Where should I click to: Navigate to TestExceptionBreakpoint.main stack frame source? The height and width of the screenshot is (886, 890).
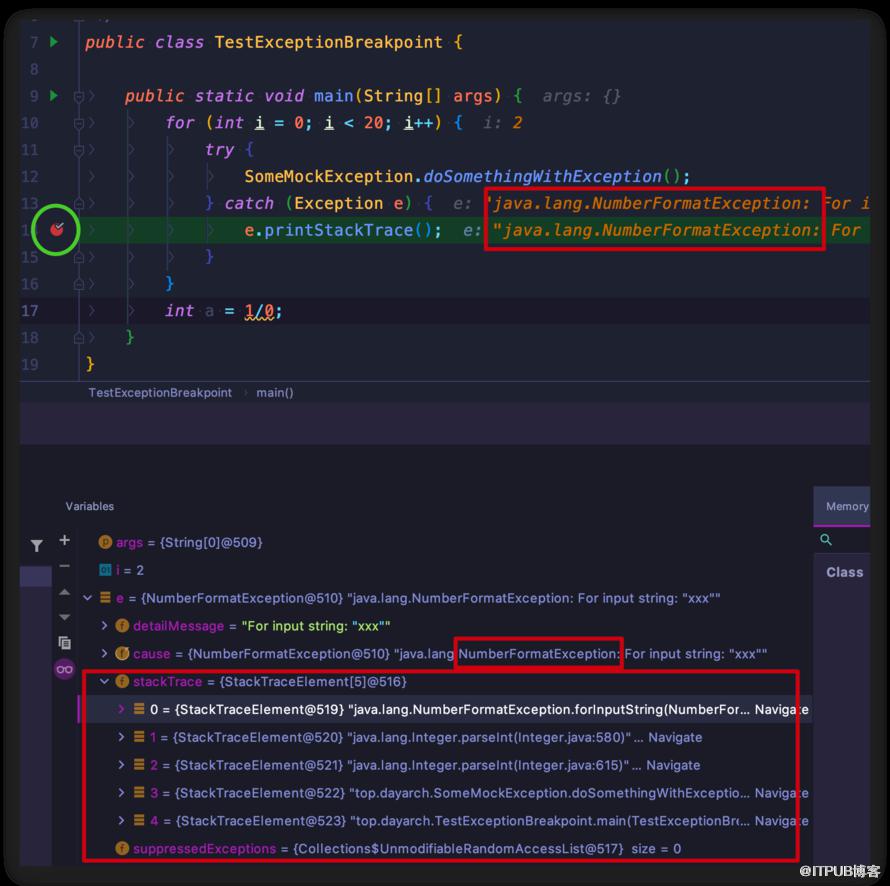[782, 821]
